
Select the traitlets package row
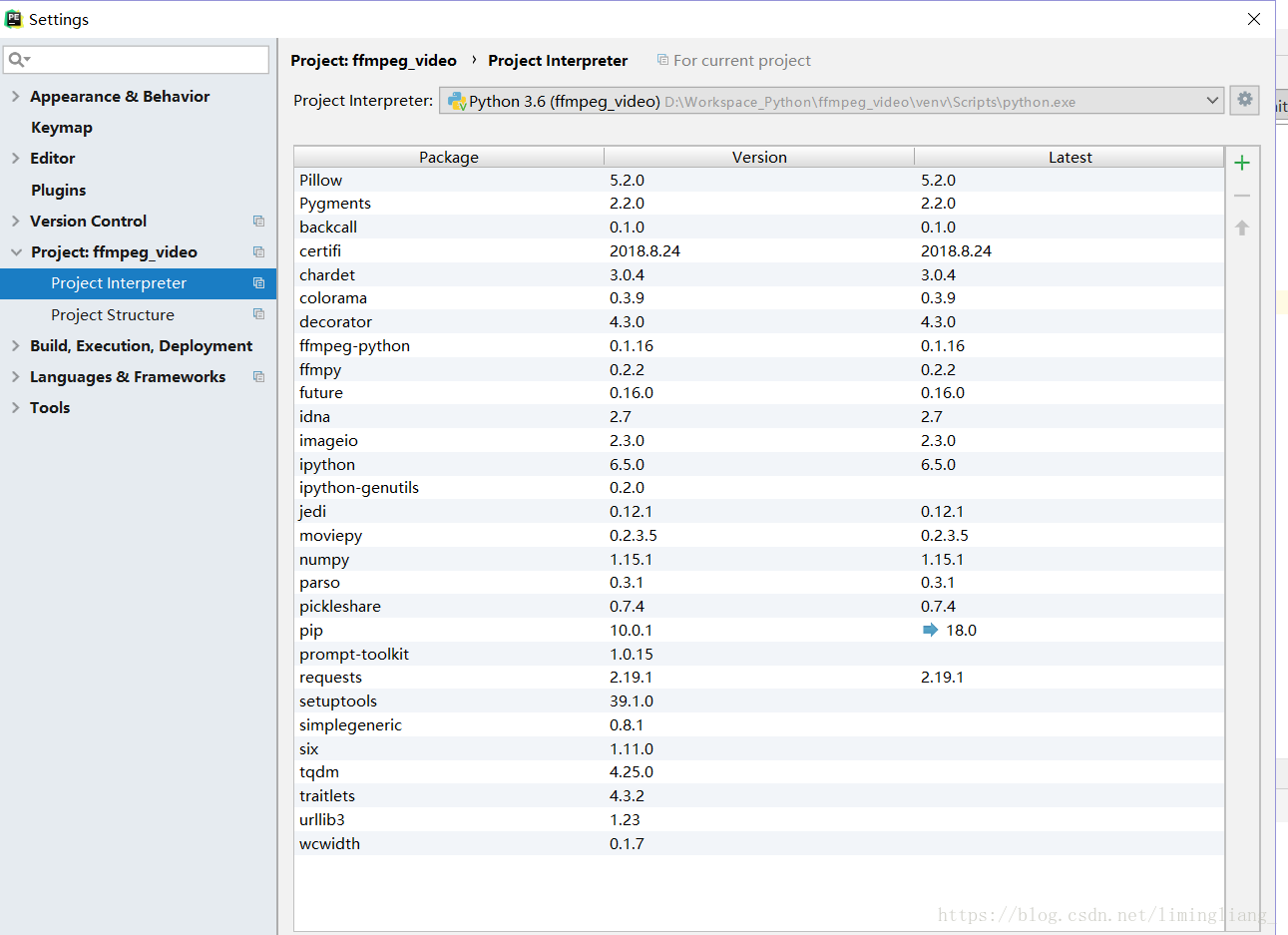tap(759, 796)
